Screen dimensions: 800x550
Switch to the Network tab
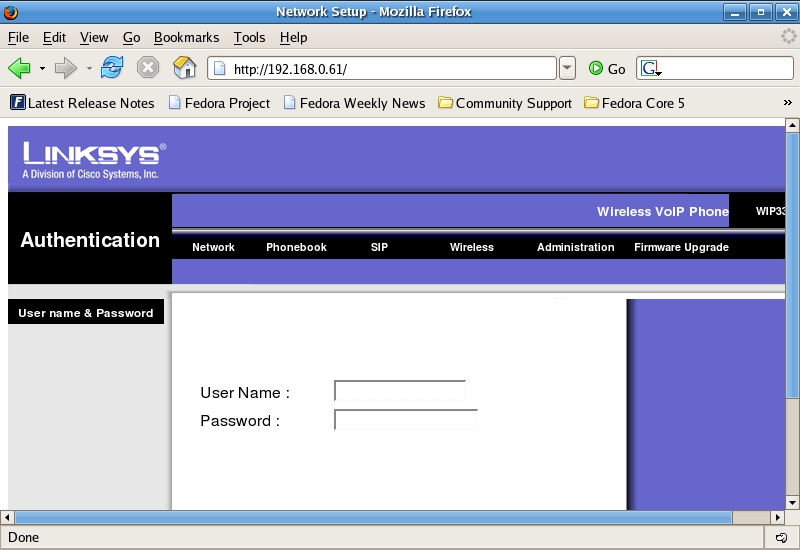point(213,247)
